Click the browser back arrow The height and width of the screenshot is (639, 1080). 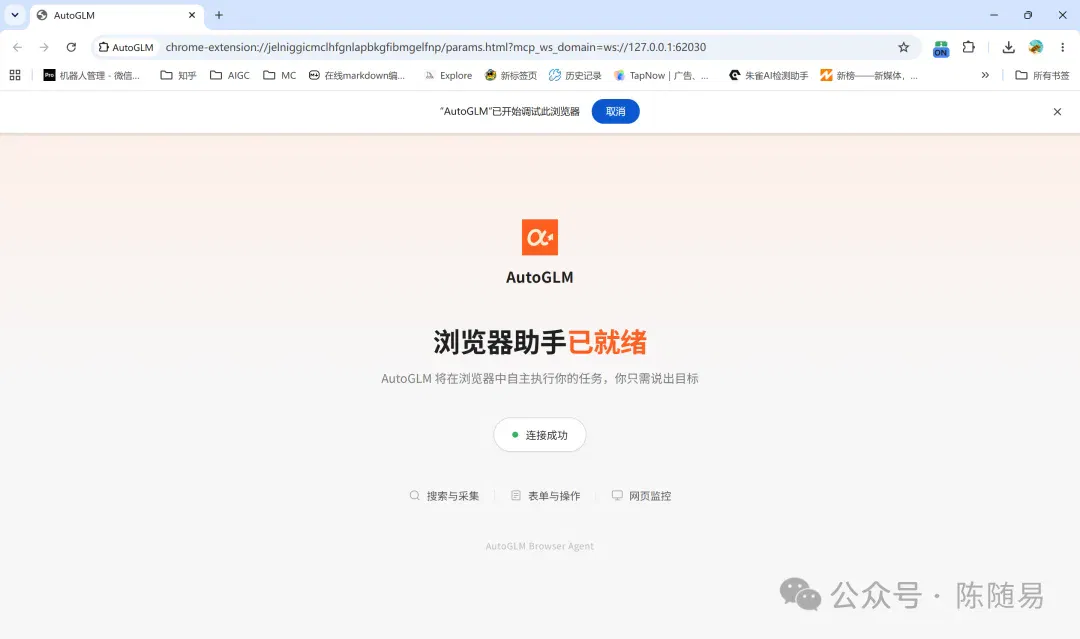17,47
